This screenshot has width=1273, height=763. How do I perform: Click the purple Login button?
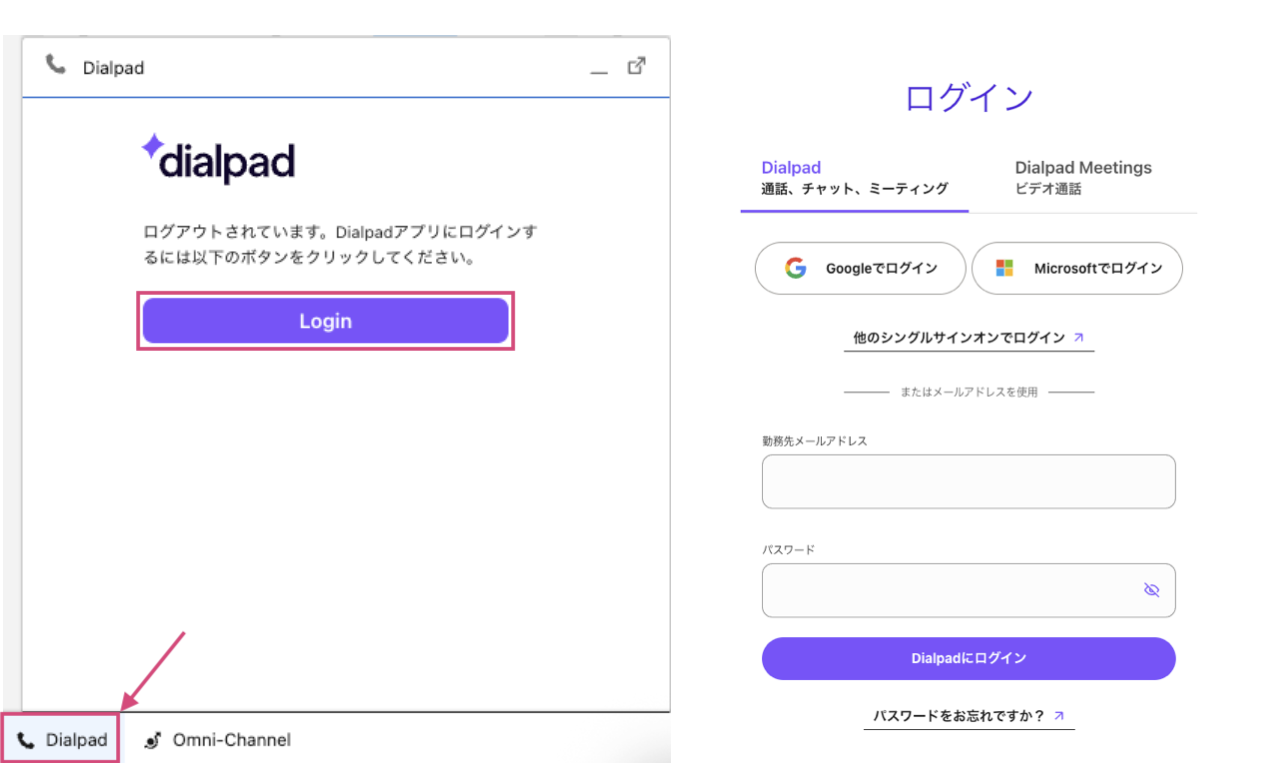pos(325,321)
